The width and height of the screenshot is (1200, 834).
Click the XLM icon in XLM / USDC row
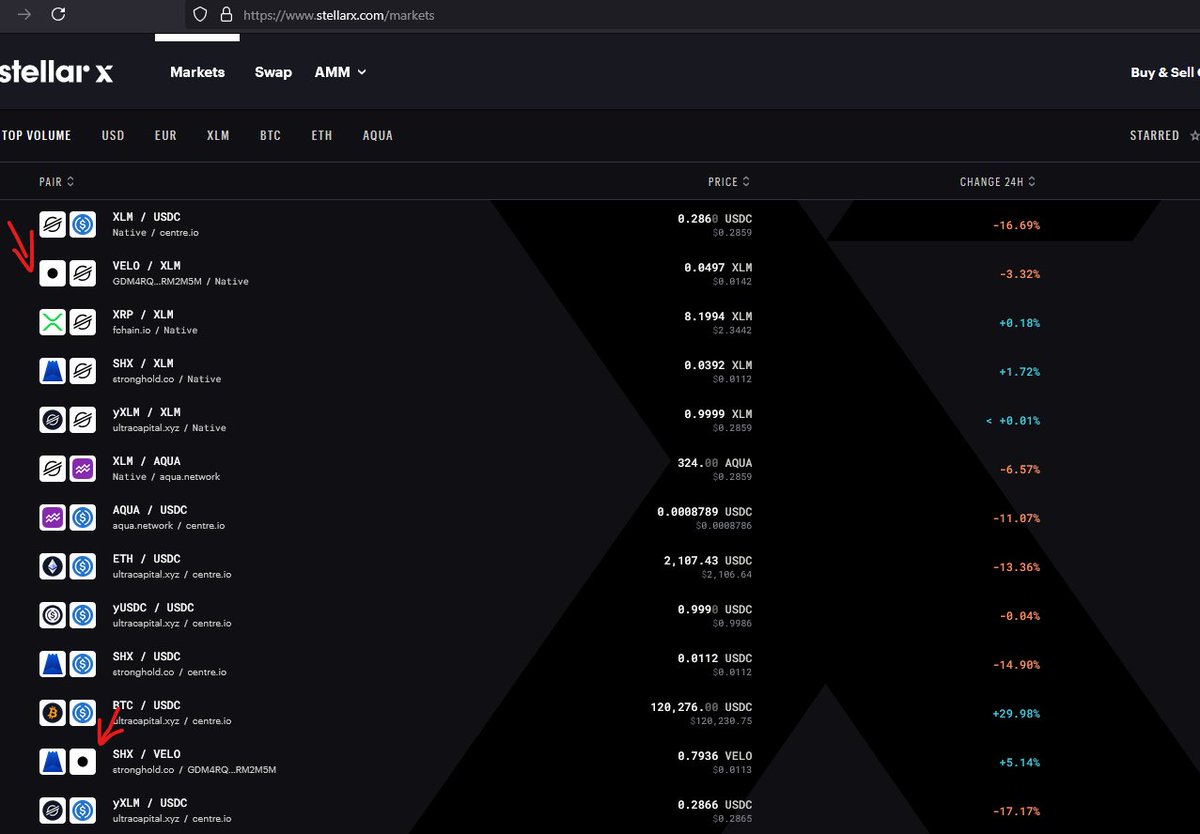tap(52, 225)
